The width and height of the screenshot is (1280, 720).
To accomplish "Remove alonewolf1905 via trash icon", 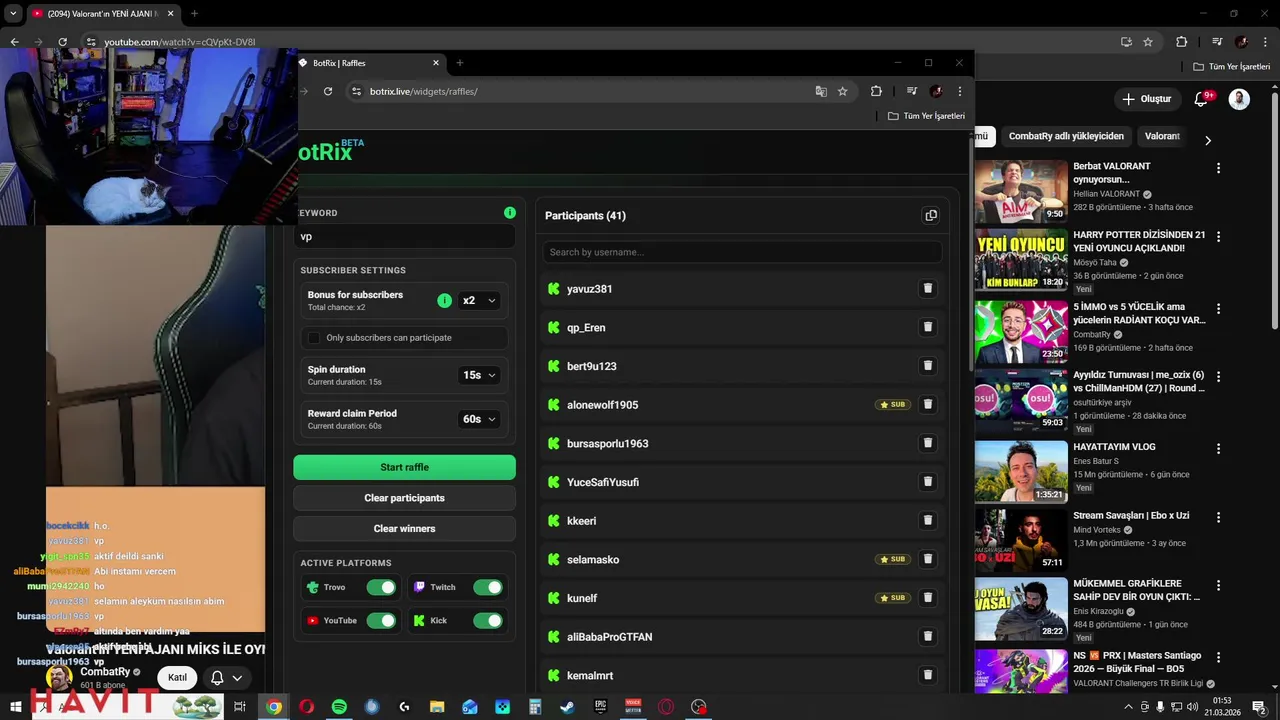I will click(x=927, y=404).
